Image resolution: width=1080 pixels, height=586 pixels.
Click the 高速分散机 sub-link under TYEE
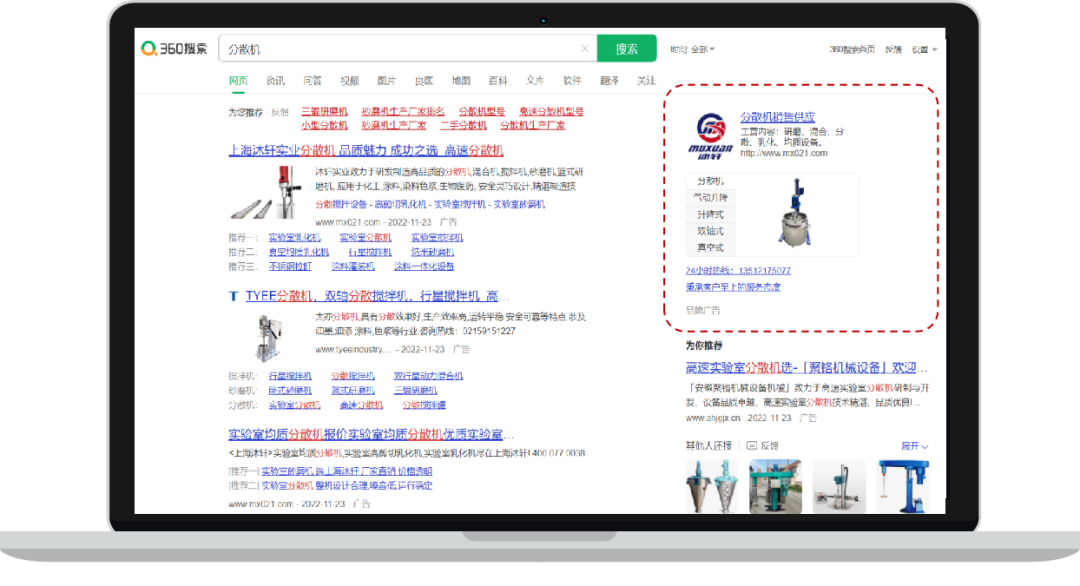pyautogui.click(x=361, y=405)
